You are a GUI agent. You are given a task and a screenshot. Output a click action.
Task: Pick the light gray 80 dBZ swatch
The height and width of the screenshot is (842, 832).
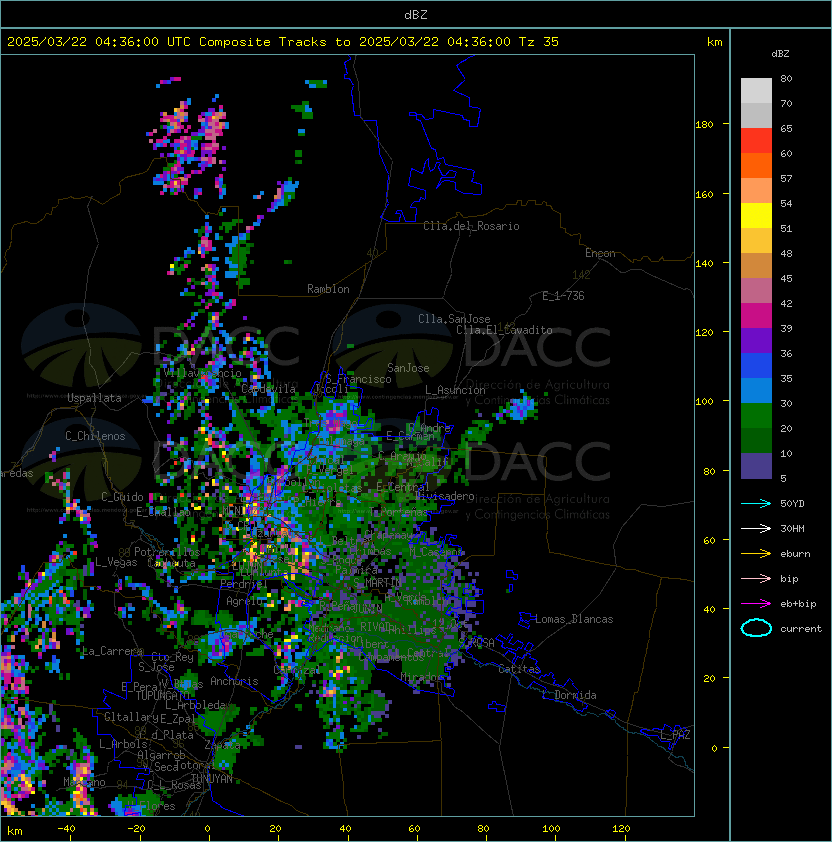(756, 91)
